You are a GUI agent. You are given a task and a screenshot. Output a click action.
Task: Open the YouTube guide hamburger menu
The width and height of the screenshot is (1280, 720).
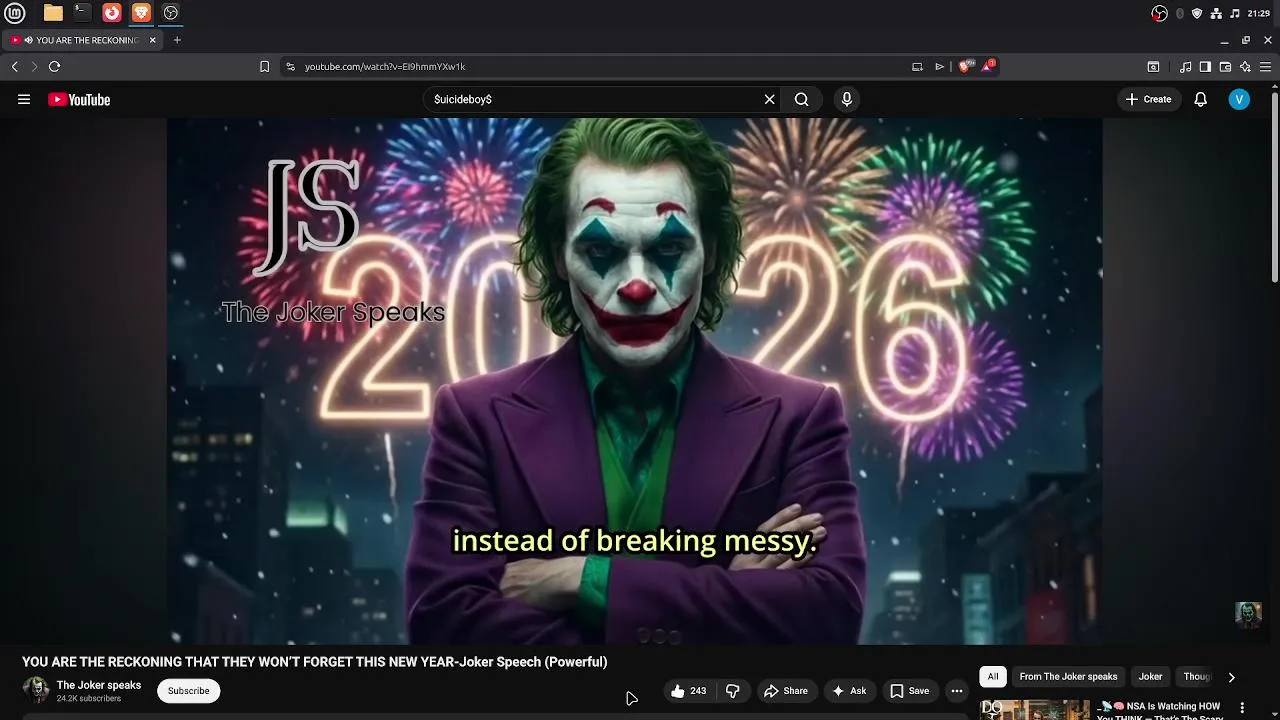[24, 99]
